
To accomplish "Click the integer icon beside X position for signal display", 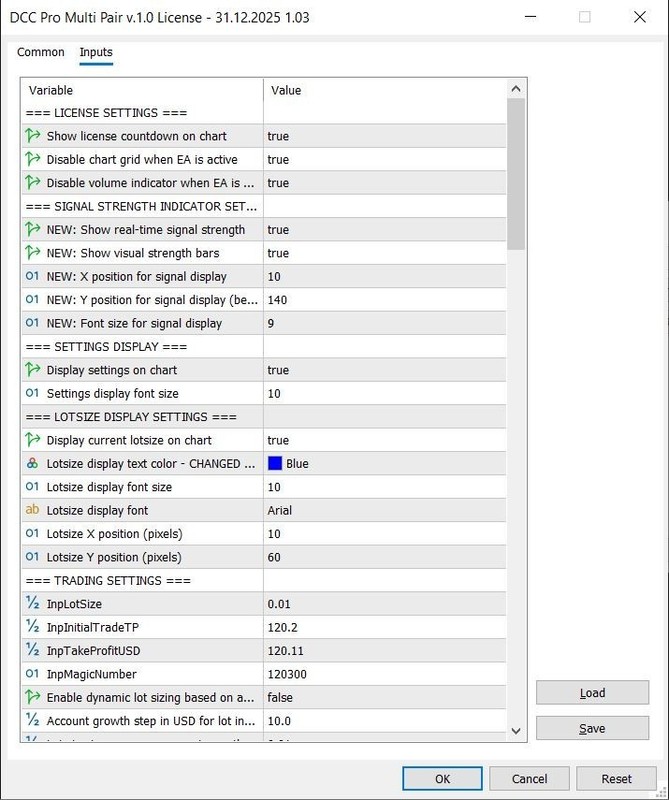I will tap(32, 276).
